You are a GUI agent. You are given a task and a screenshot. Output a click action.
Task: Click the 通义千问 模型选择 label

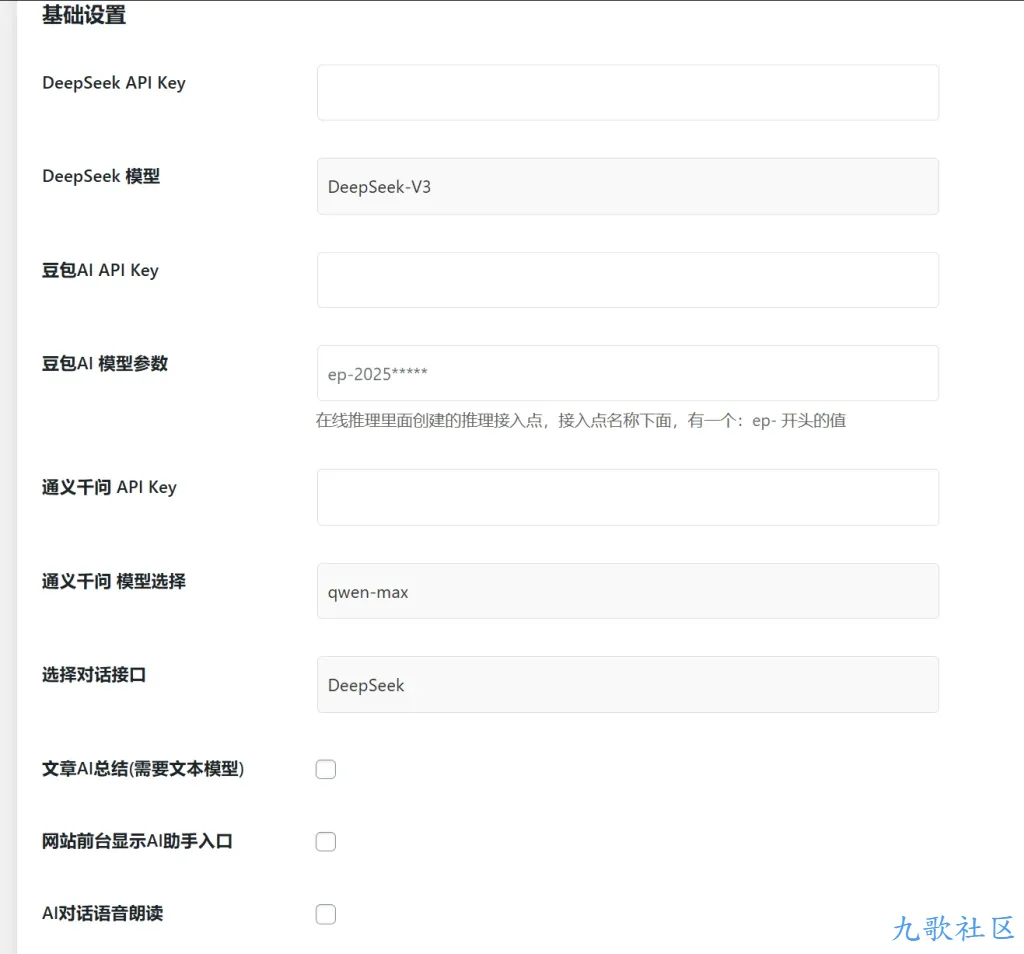pos(114,581)
